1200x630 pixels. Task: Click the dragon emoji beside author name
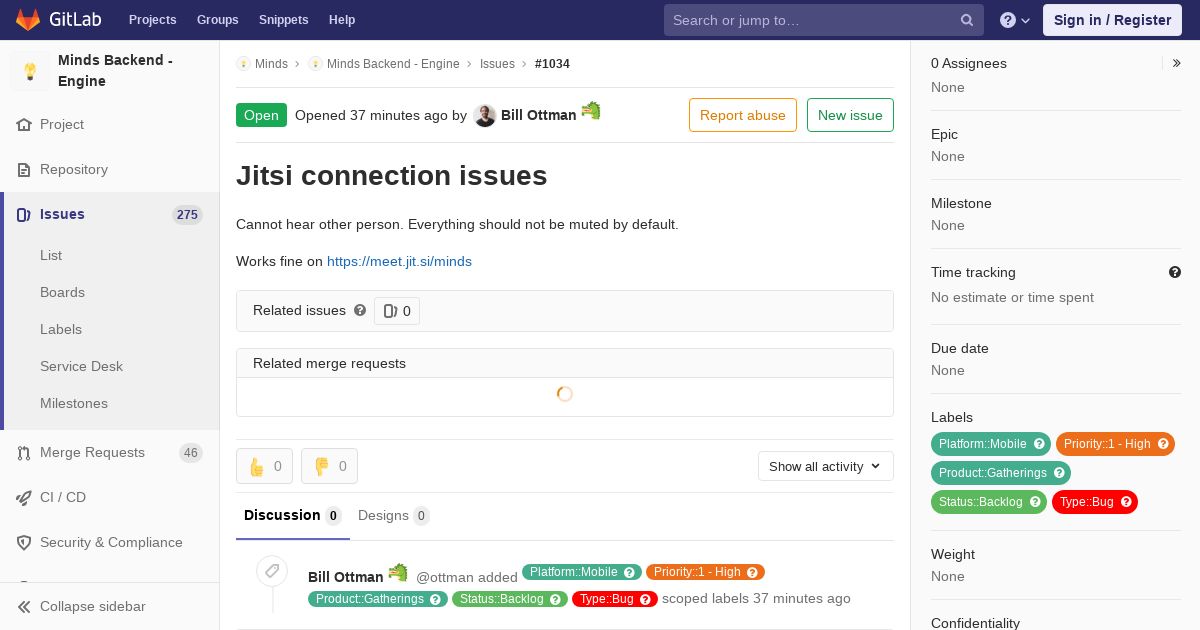coord(591,111)
